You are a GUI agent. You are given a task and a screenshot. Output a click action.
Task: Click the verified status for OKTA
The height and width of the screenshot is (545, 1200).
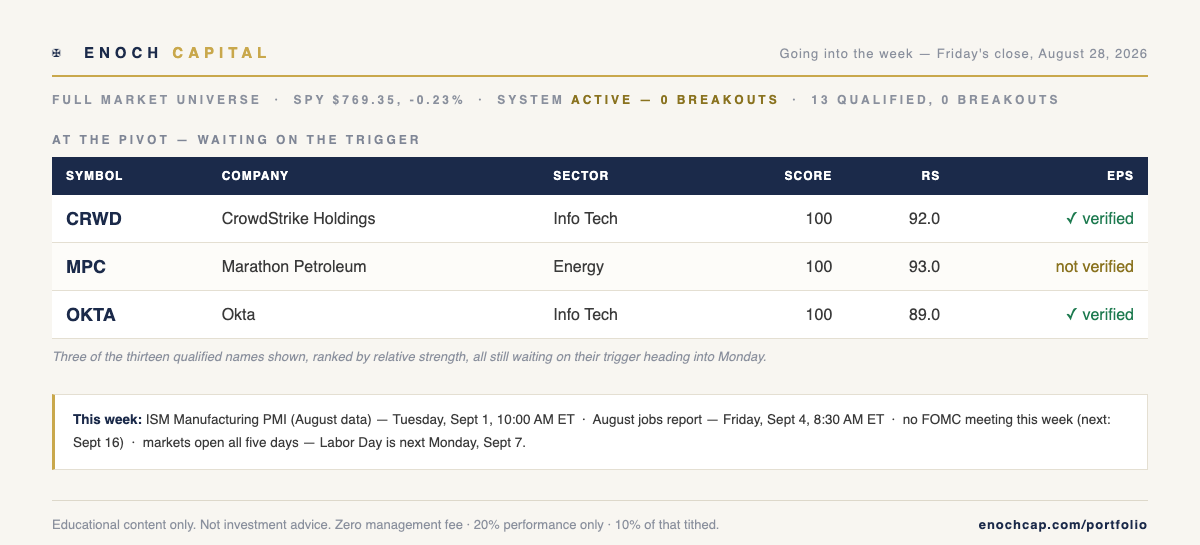1100,315
